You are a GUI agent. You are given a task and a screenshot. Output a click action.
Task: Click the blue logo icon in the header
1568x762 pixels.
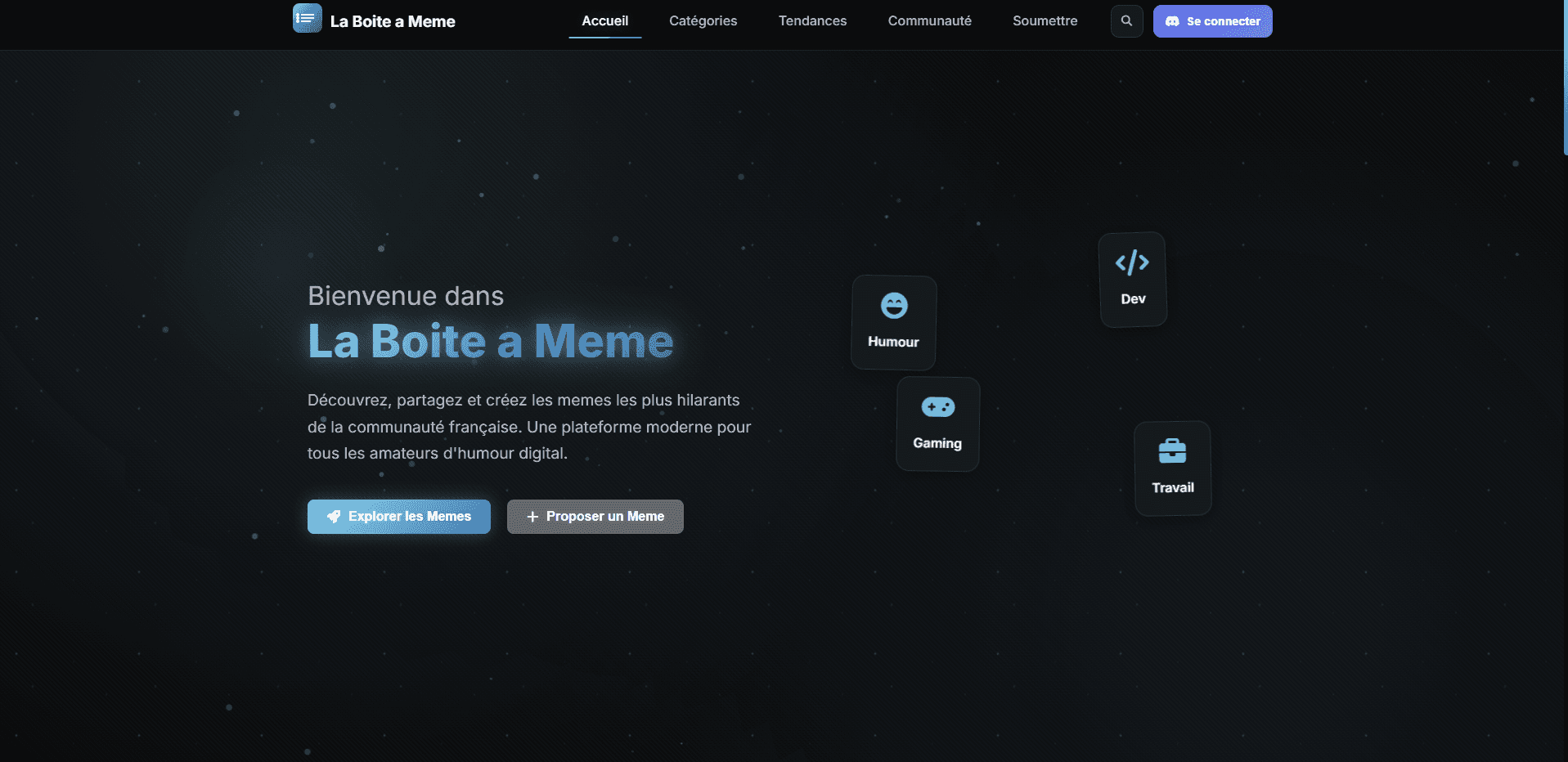pyautogui.click(x=307, y=18)
